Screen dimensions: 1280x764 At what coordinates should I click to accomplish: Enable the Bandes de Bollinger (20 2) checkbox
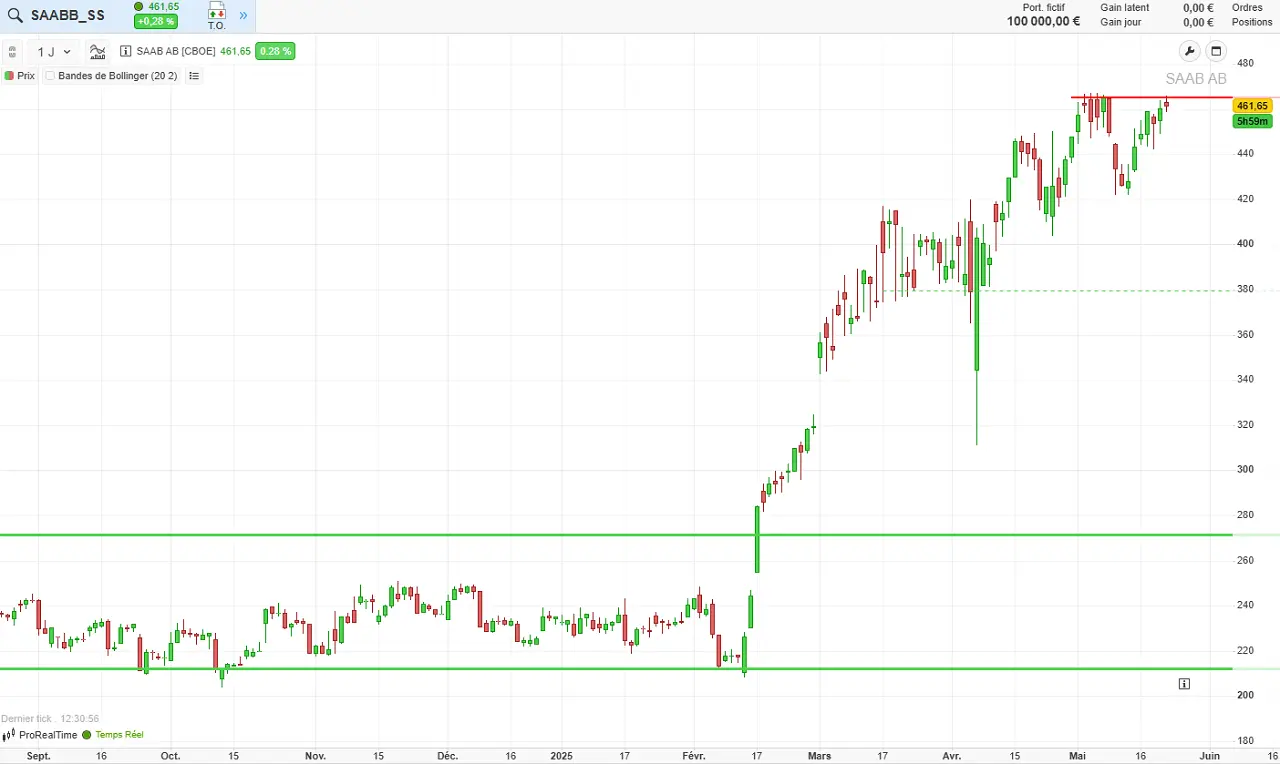tap(50, 76)
